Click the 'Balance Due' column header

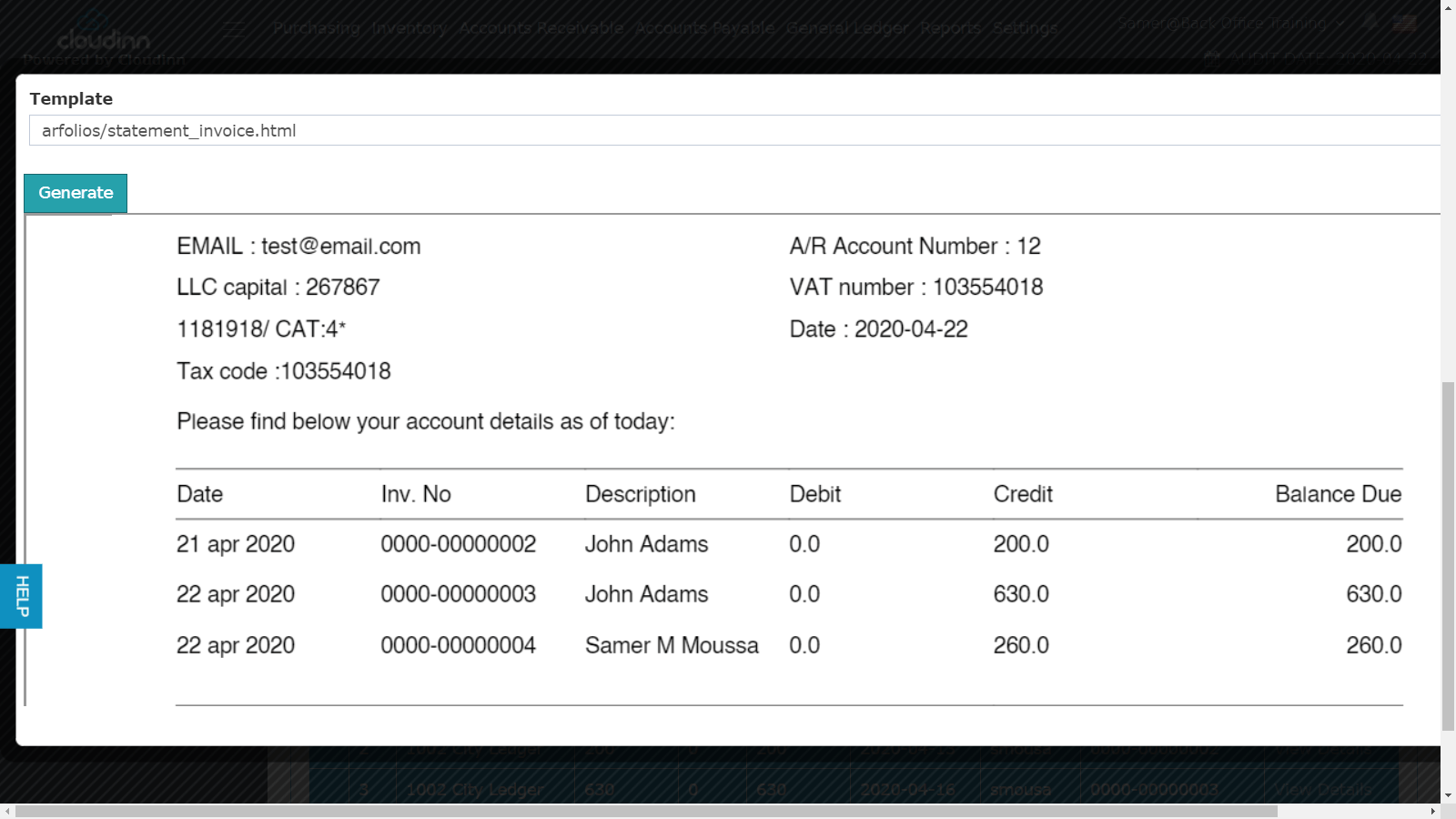coord(1338,494)
